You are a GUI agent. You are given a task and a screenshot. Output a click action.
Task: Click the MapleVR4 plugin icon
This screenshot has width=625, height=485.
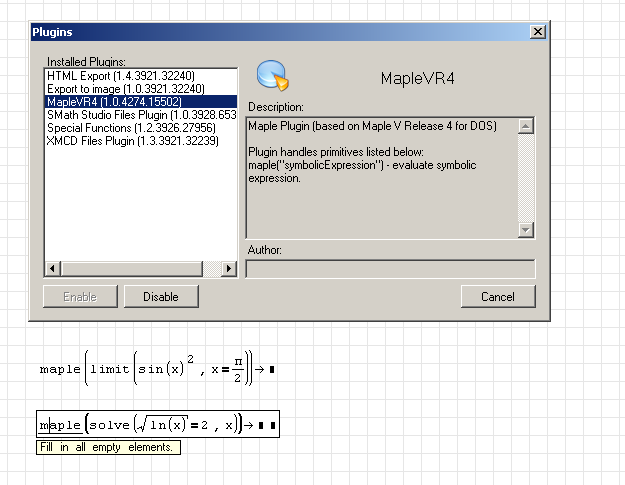click(x=271, y=77)
